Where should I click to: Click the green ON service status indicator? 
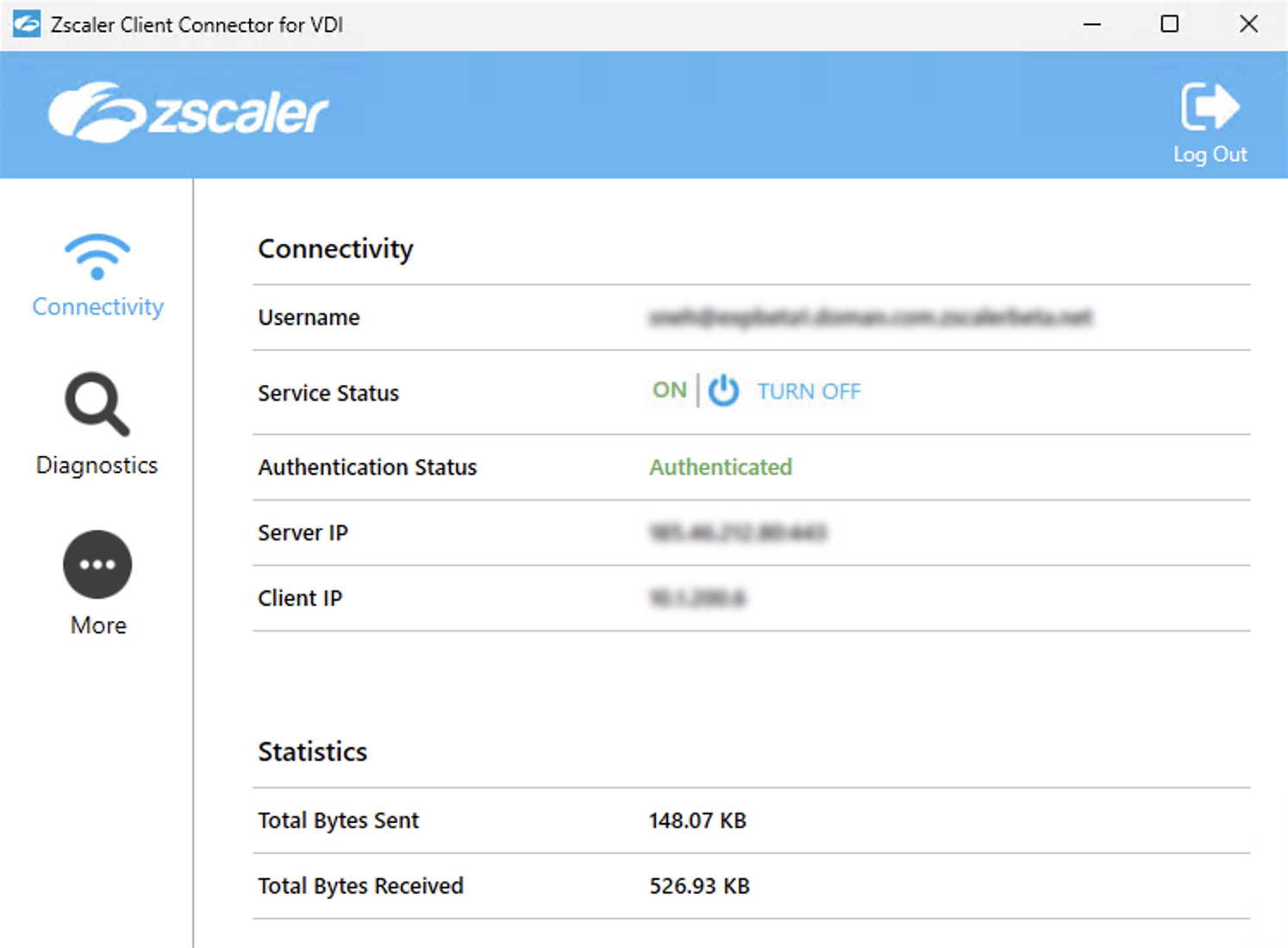669,390
